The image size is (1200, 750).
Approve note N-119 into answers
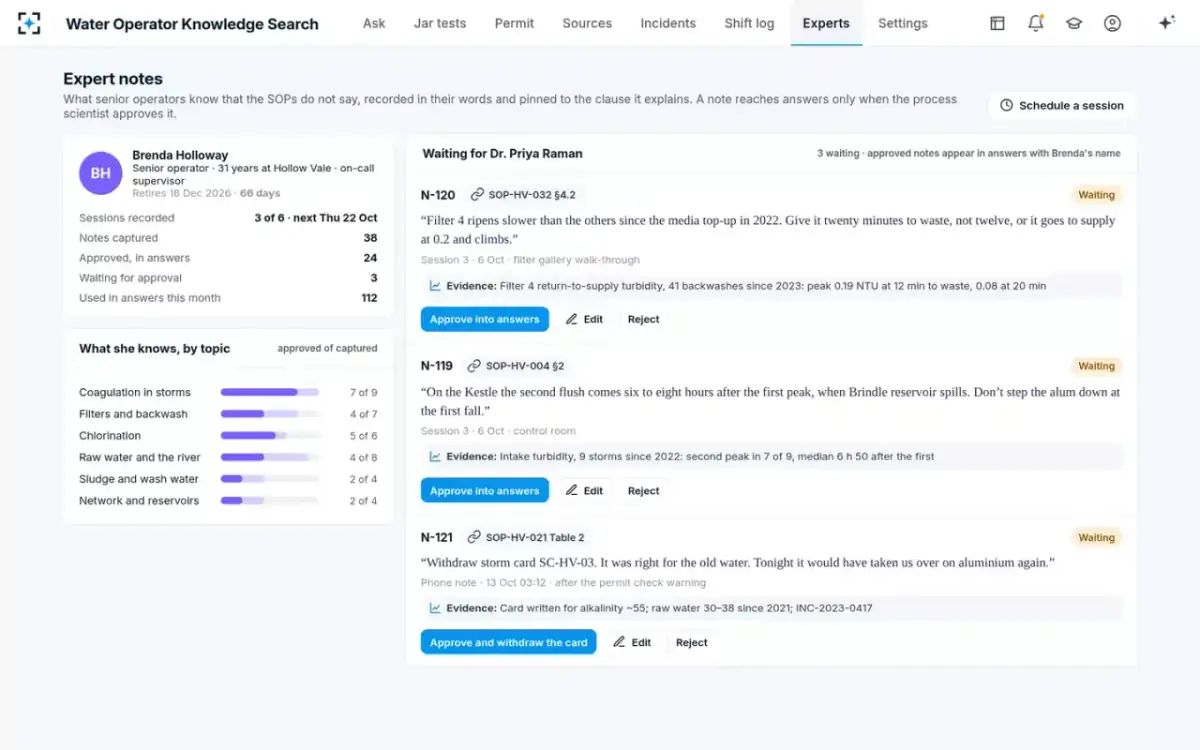(485, 491)
